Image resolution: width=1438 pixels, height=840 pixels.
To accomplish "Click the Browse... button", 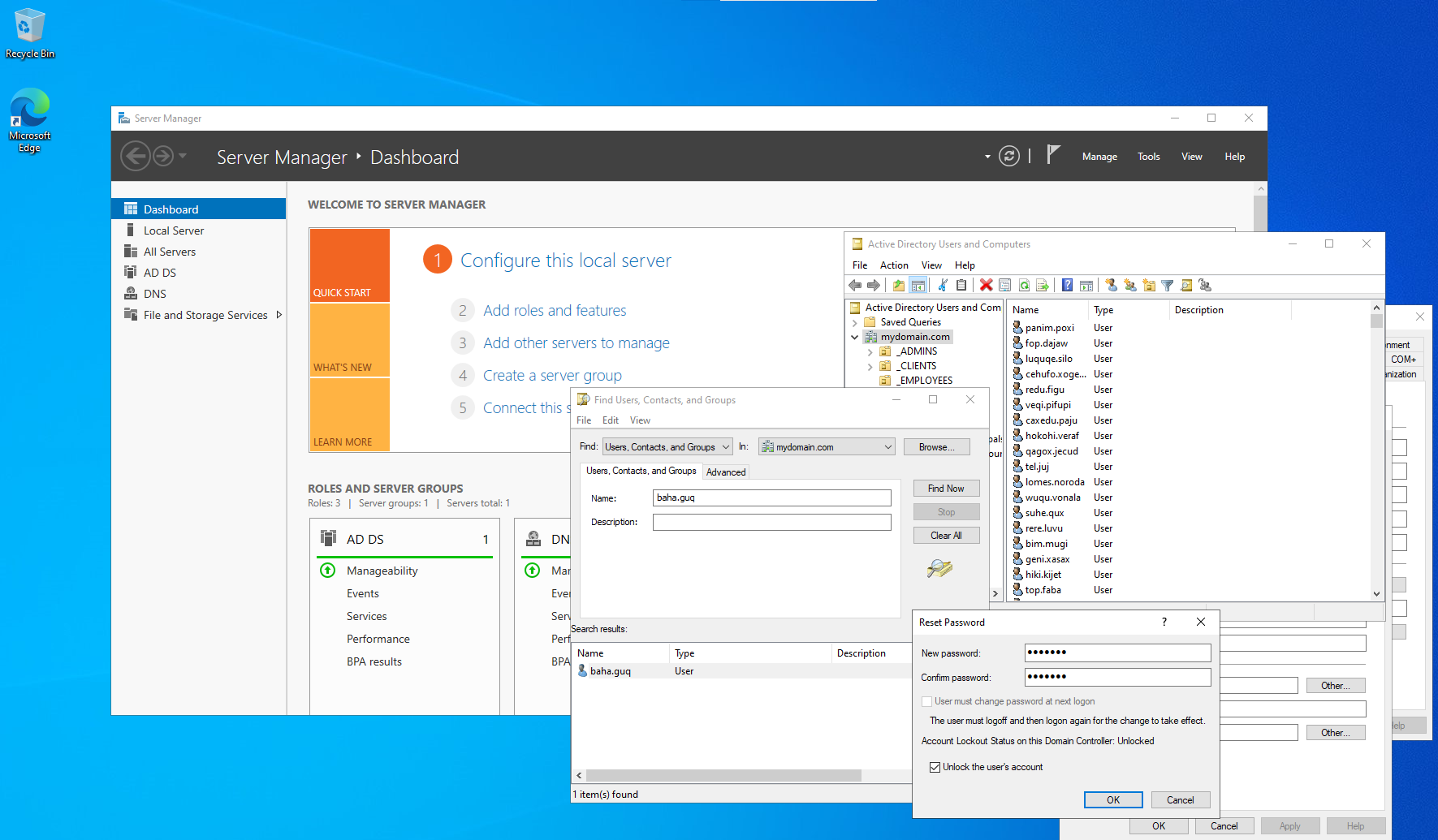I will pyautogui.click(x=936, y=447).
